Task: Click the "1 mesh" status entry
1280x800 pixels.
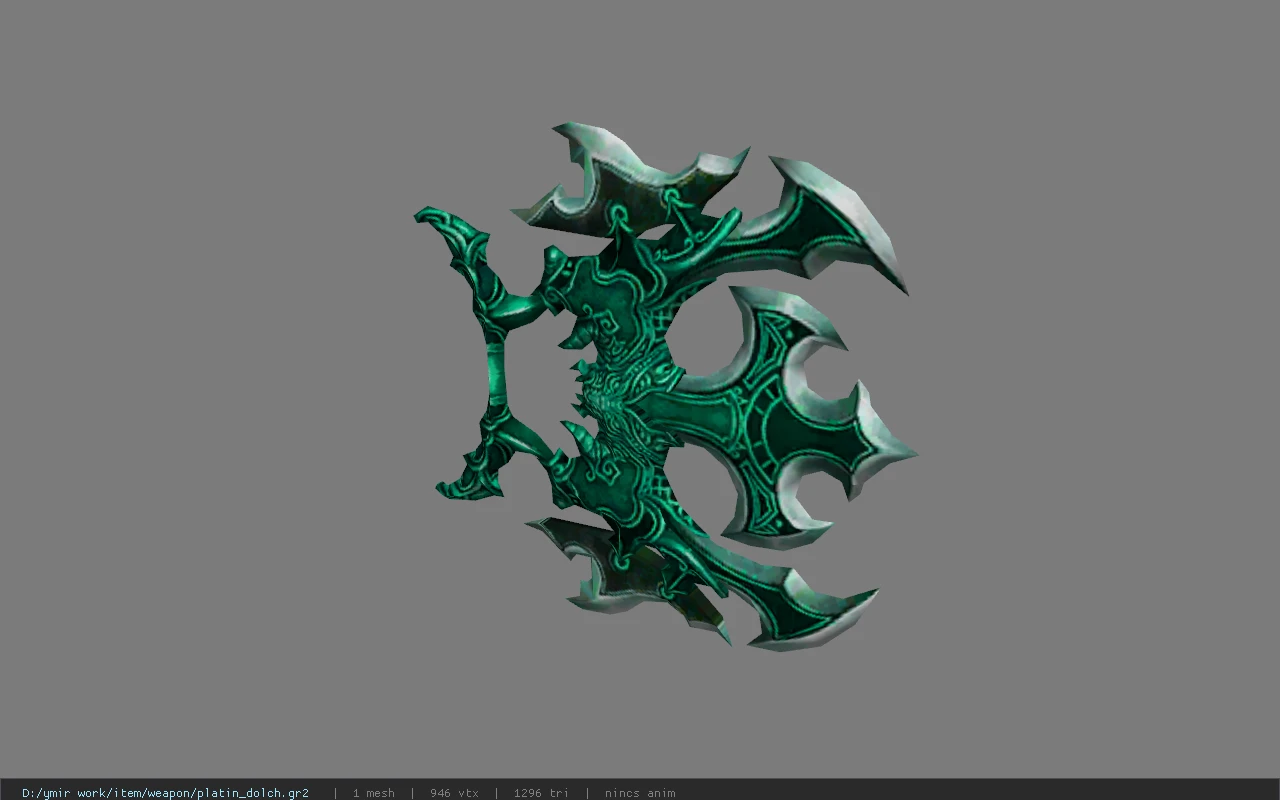Action: tap(373, 793)
